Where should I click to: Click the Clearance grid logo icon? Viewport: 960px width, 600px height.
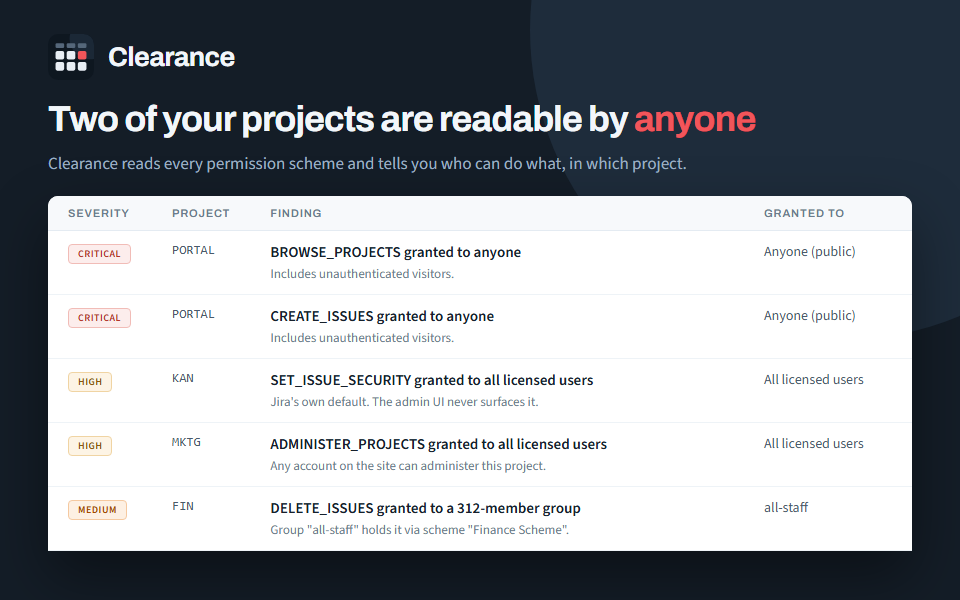pyautogui.click(x=71, y=57)
